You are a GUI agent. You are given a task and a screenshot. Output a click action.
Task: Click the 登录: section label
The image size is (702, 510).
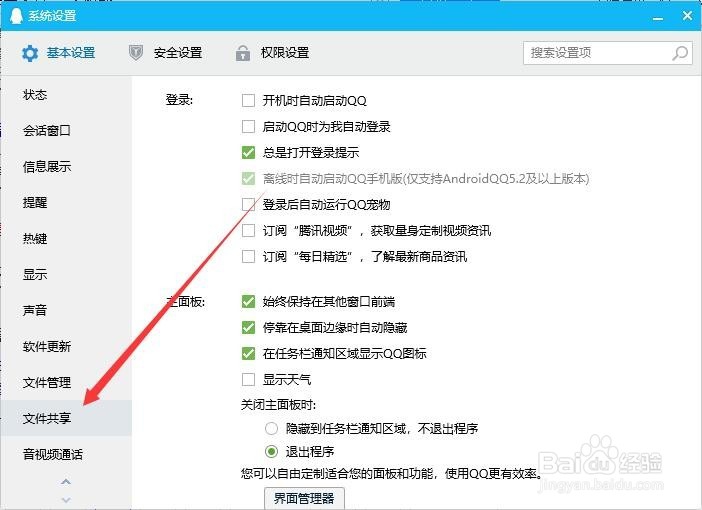(179, 100)
